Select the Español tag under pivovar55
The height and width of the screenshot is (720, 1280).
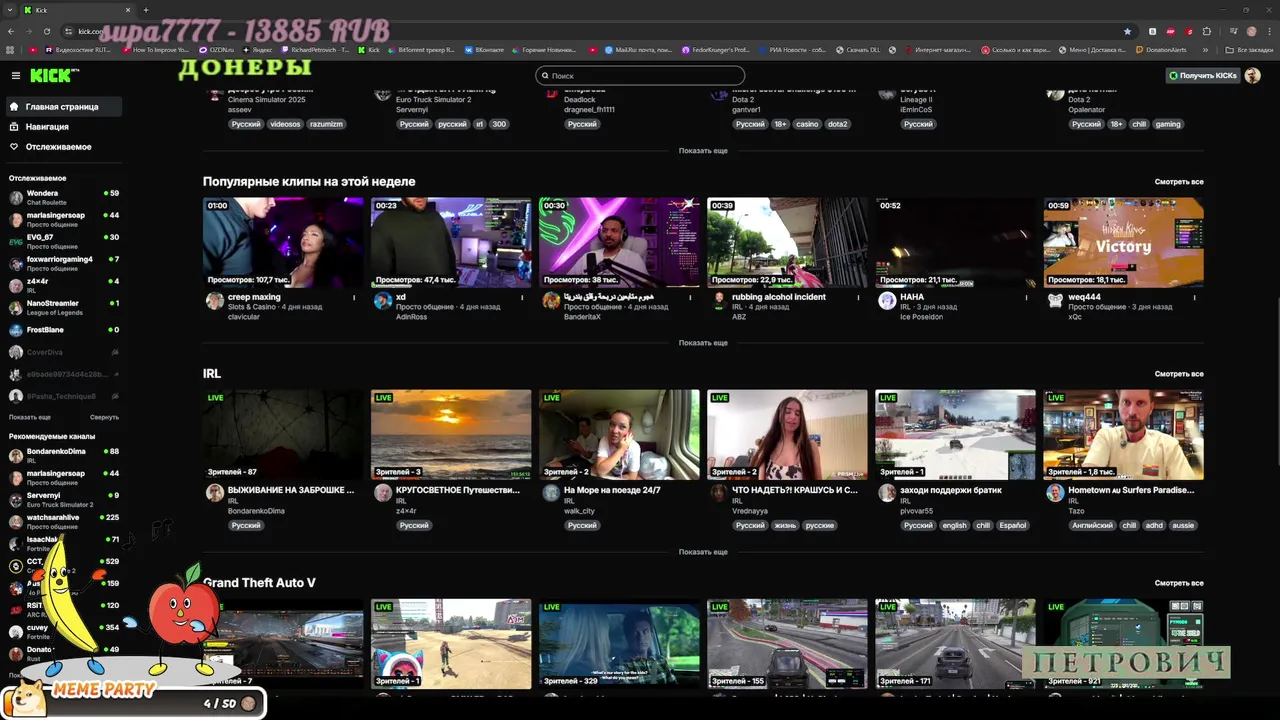[1012, 525]
